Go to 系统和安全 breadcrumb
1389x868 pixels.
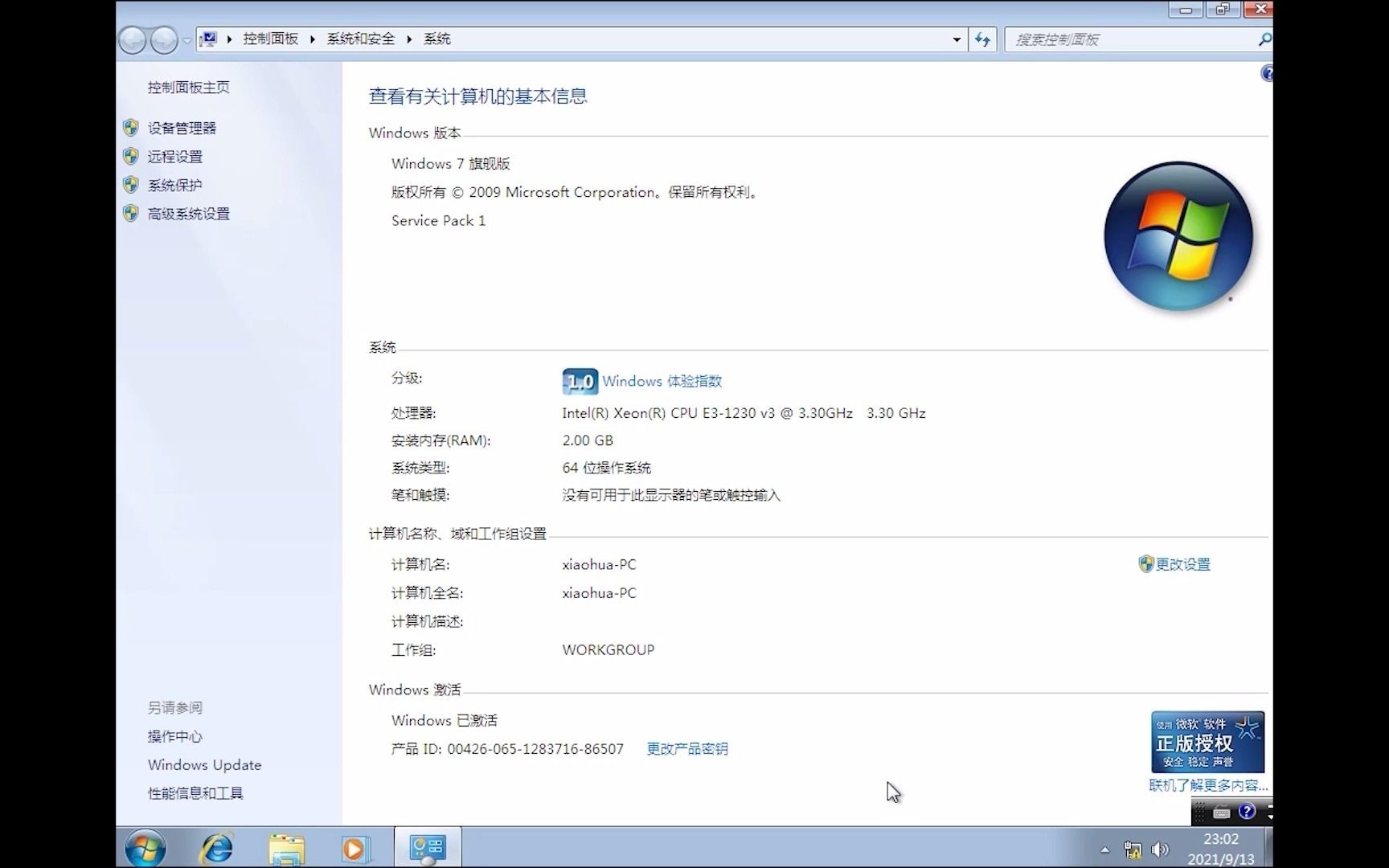(361, 39)
